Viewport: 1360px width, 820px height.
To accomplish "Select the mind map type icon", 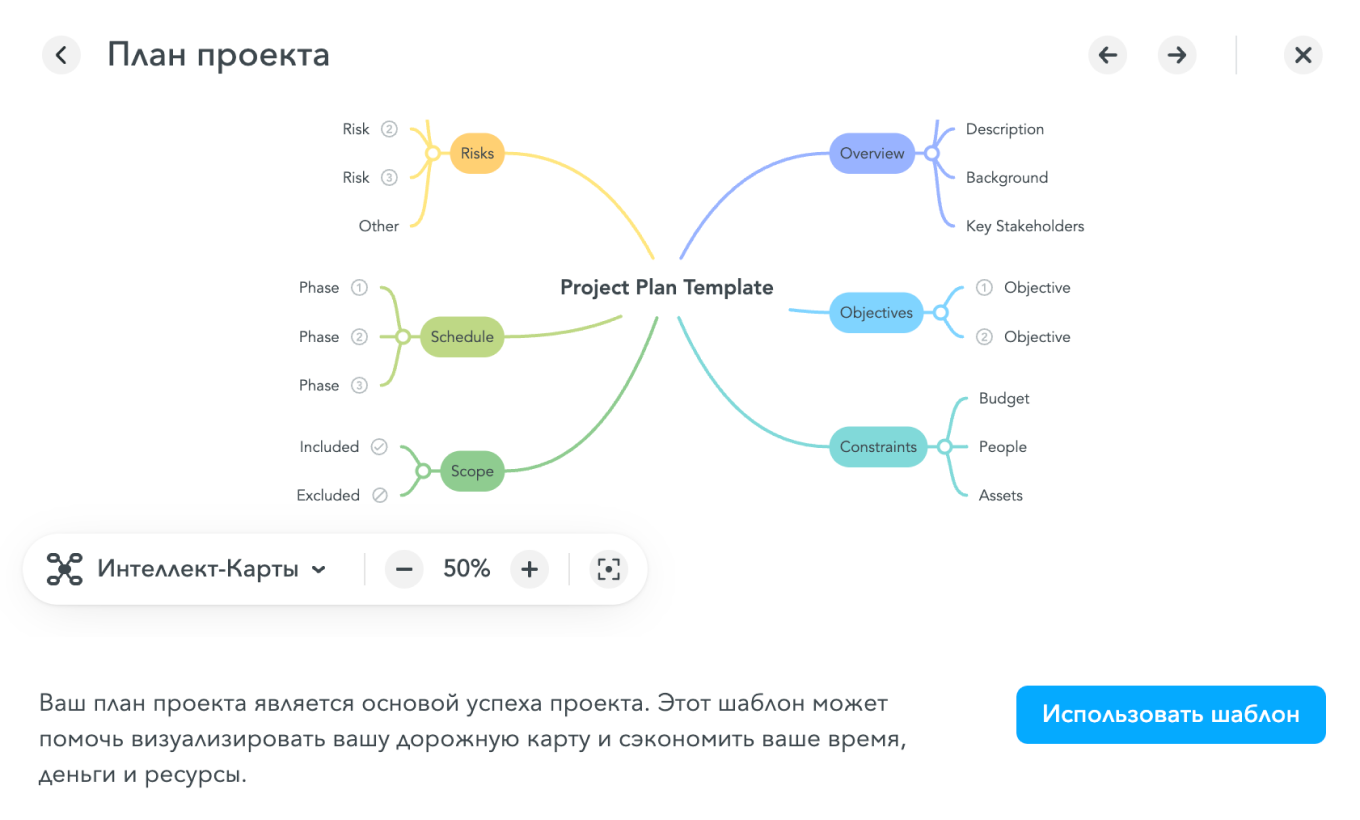I will [x=64, y=569].
